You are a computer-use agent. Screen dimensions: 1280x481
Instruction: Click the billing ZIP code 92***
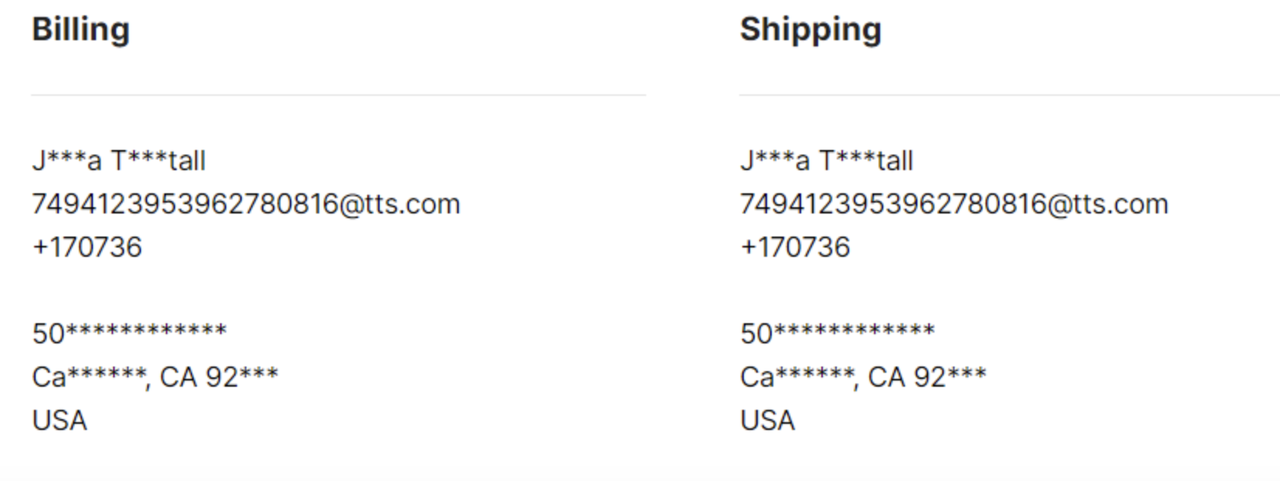[x=242, y=377]
